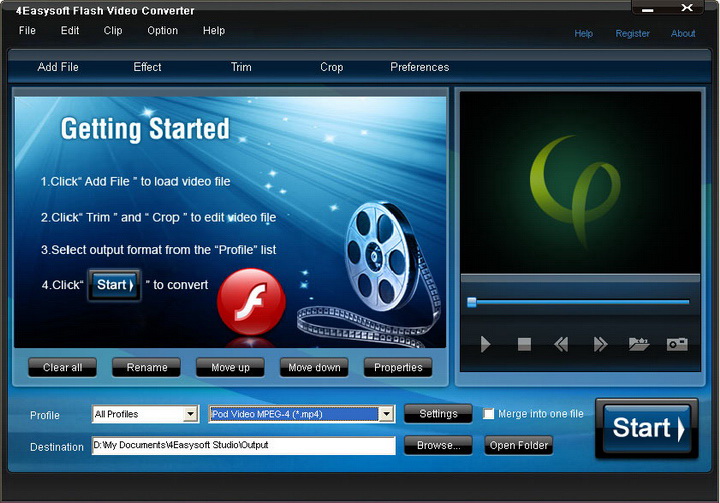The width and height of the screenshot is (720, 503).
Task: Click the Open Folder button
Action: (518, 445)
